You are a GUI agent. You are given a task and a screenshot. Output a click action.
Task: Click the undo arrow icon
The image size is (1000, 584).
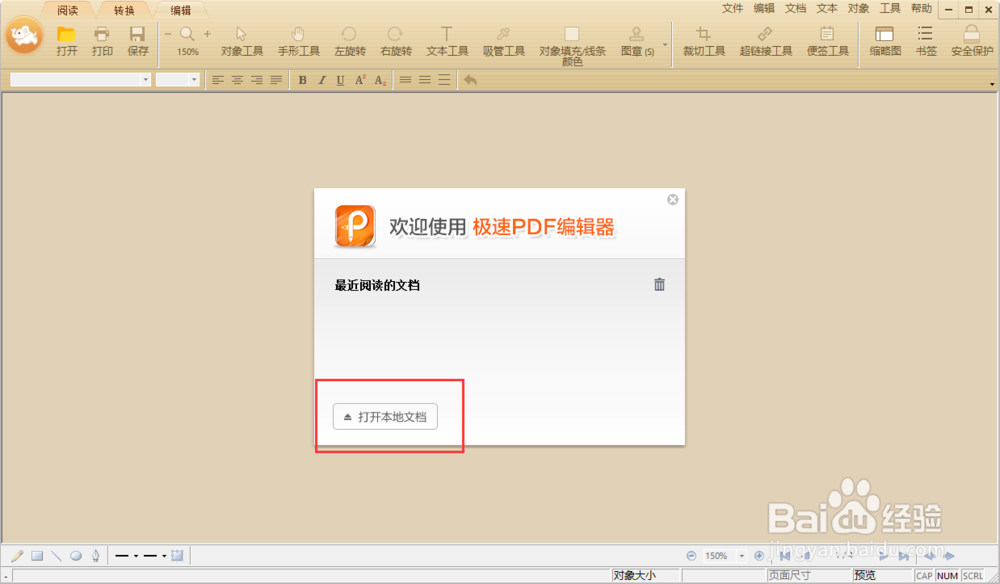[x=471, y=80]
